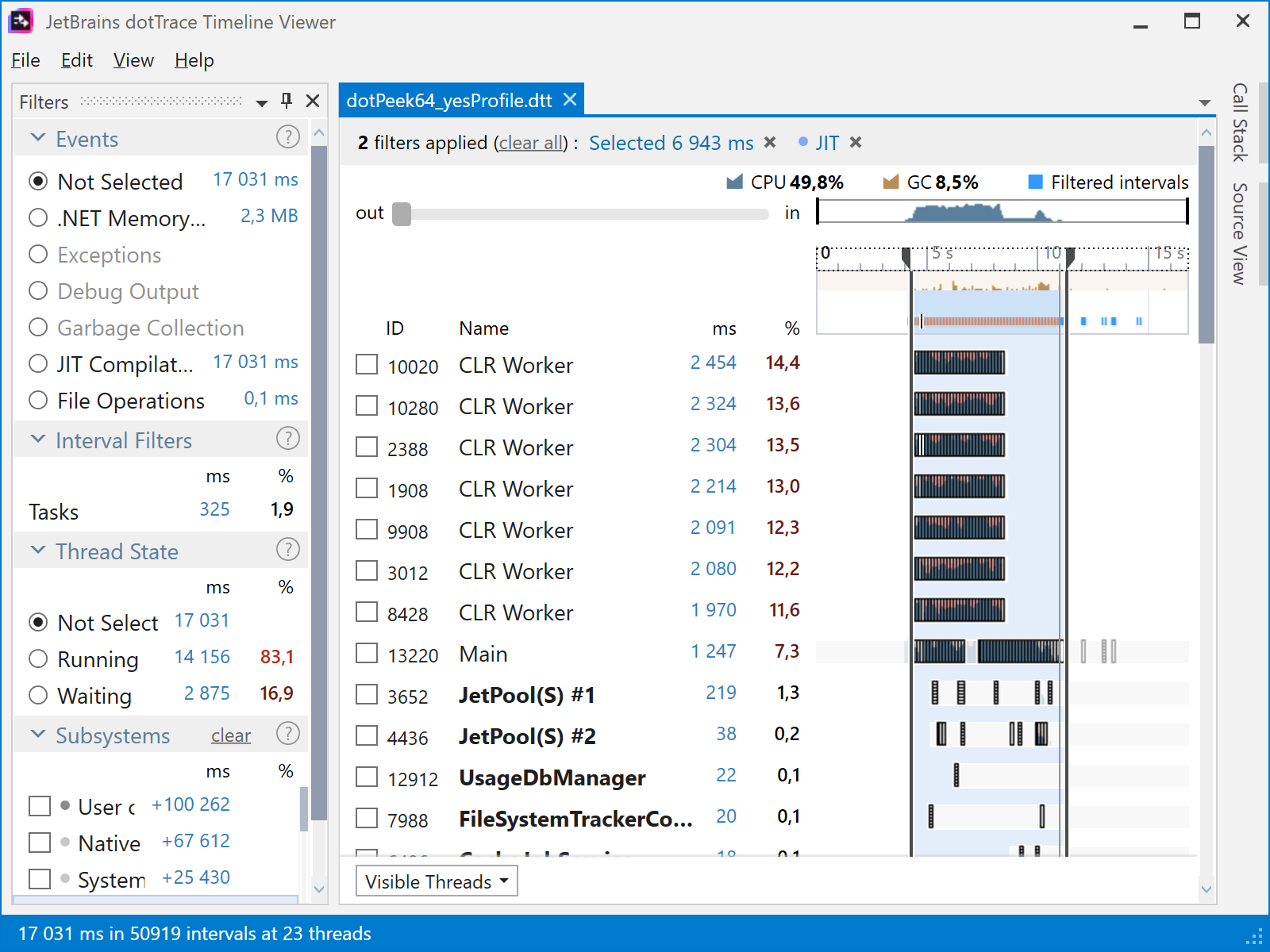Pin the Filters panel
The width and height of the screenshot is (1270, 952).
tap(287, 101)
